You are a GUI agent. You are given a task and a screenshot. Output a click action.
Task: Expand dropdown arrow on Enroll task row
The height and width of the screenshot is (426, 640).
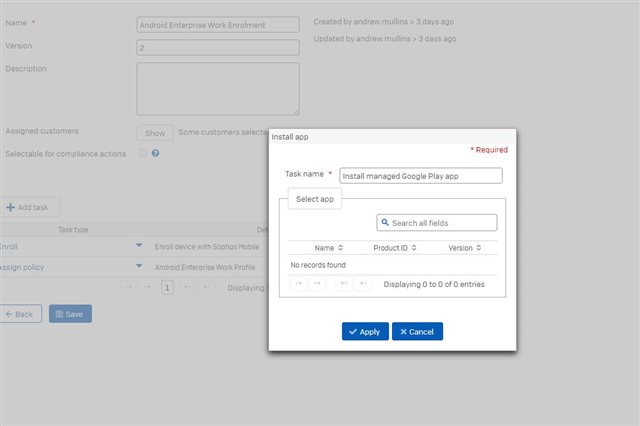coord(139,245)
